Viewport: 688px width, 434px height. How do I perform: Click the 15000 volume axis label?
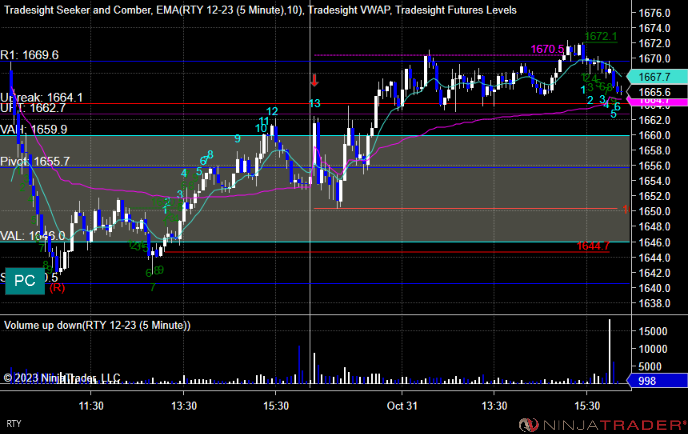tap(653, 331)
